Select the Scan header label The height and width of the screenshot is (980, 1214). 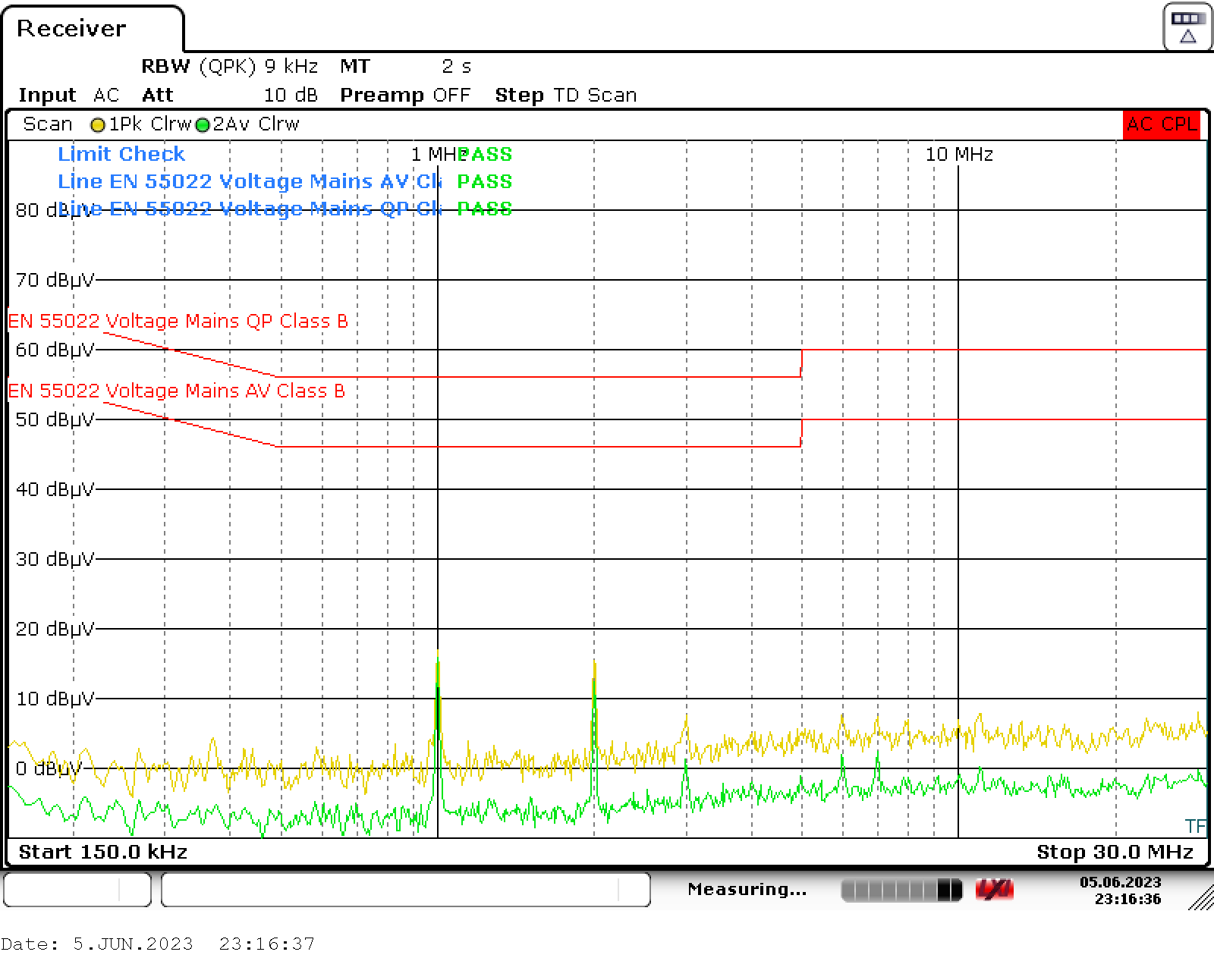pos(47,124)
